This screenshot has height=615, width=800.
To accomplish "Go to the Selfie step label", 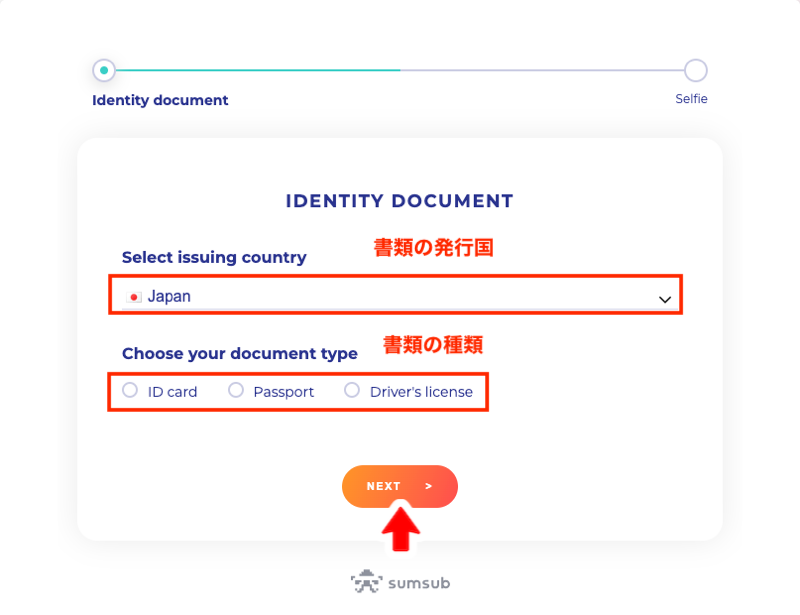I will 691,99.
